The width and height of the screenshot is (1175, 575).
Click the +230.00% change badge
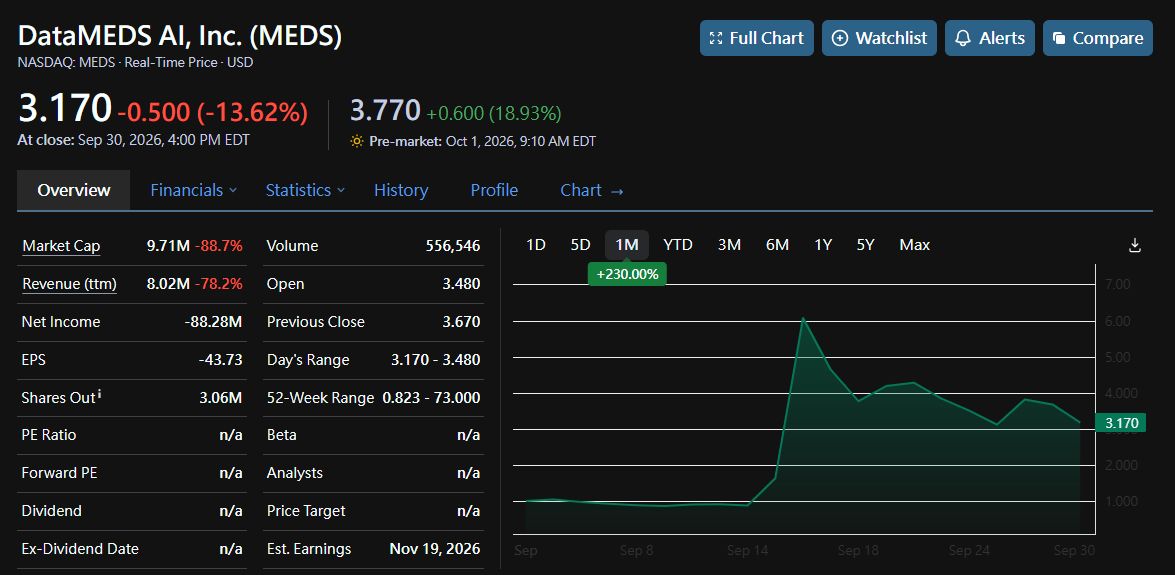point(627,274)
